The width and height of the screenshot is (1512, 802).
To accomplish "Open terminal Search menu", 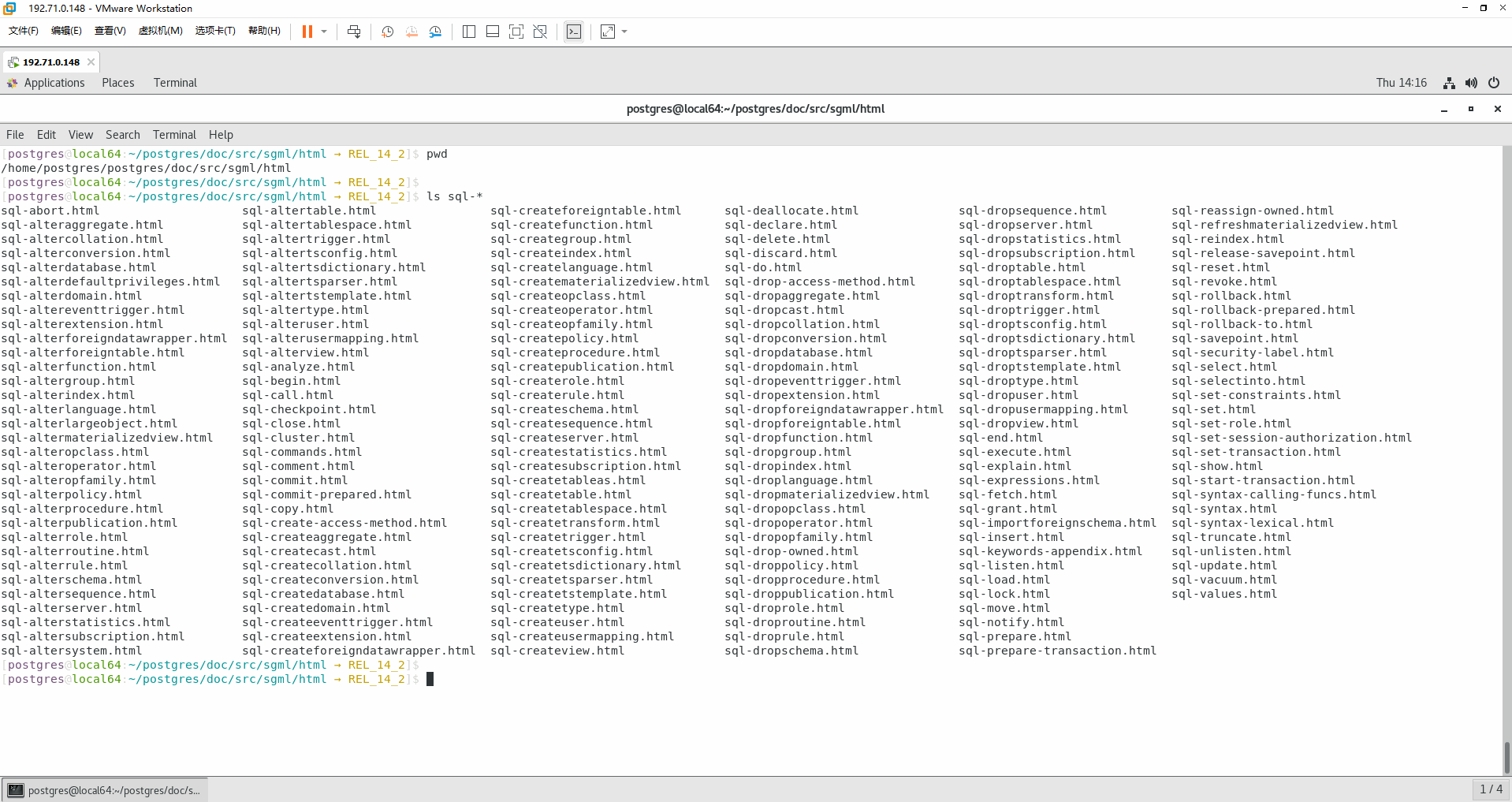I will (x=123, y=135).
